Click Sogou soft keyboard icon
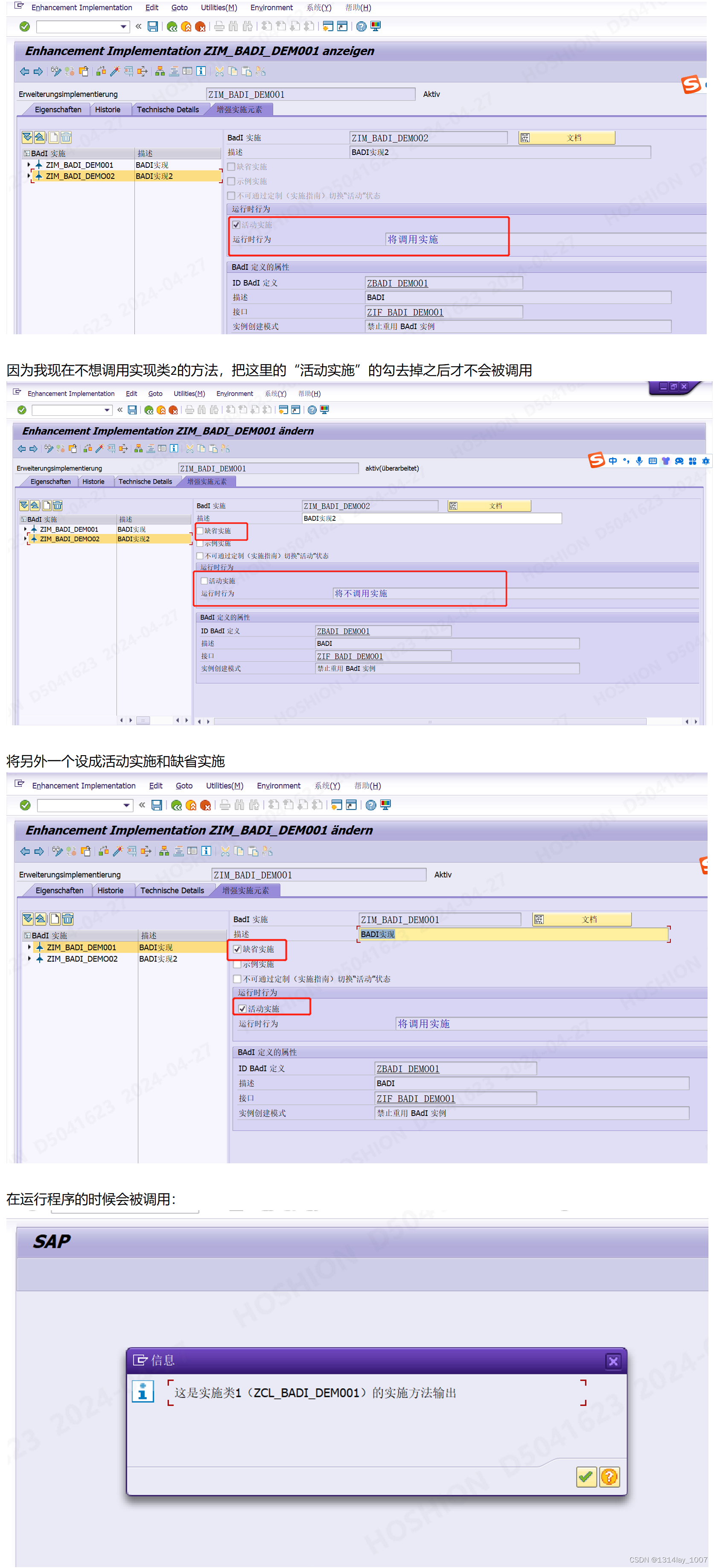 coord(653,461)
